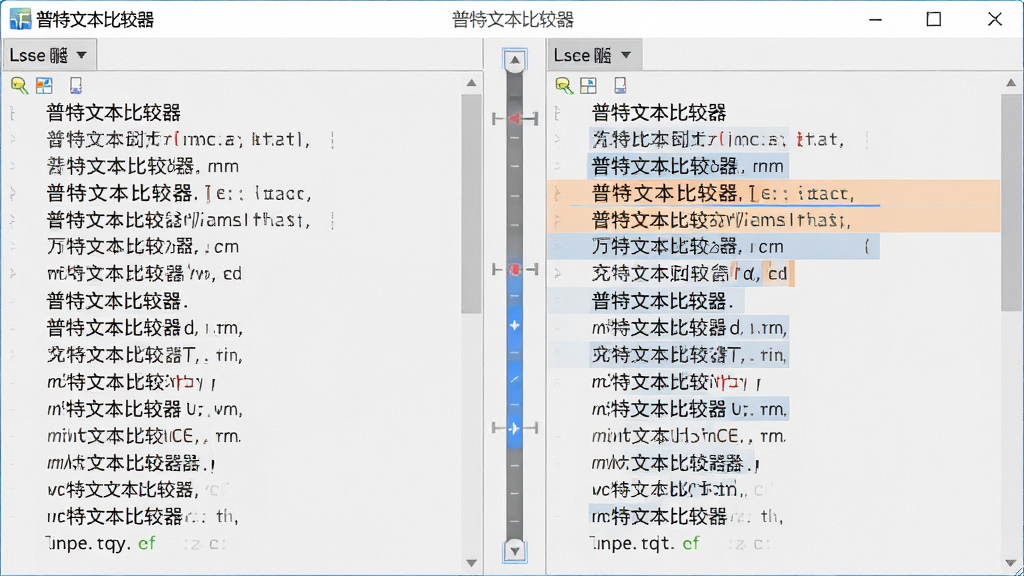Select left pane line ending 文本比较器器.
The image size is (1024, 576).
[131, 464]
